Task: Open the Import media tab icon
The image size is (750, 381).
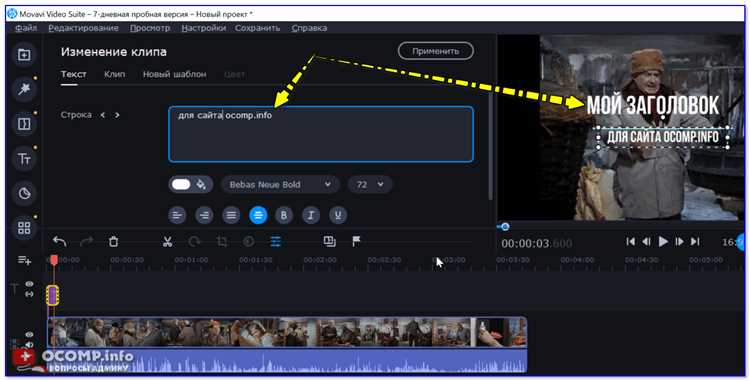Action: pyautogui.click(x=24, y=54)
